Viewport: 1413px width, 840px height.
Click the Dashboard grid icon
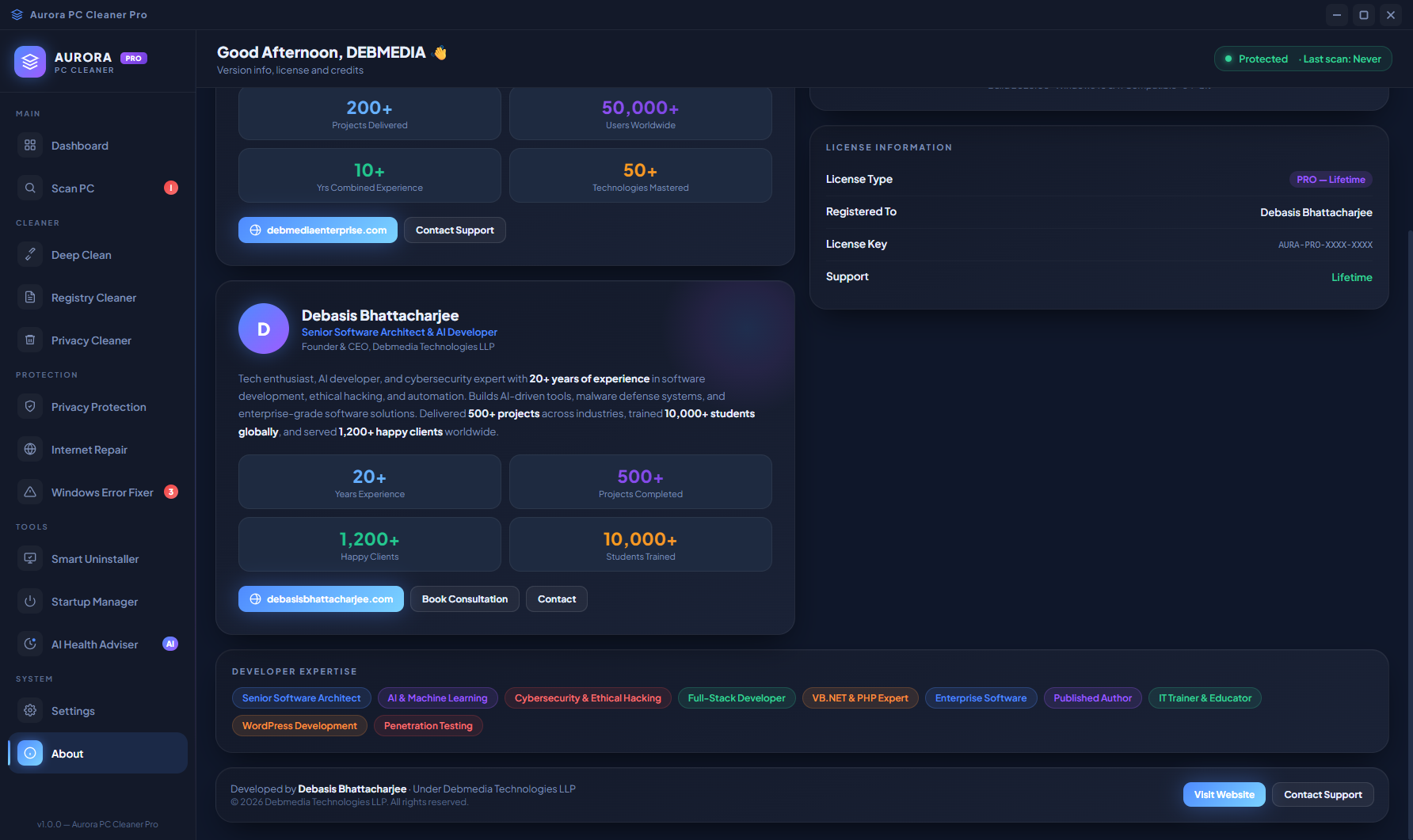pos(30,145)
